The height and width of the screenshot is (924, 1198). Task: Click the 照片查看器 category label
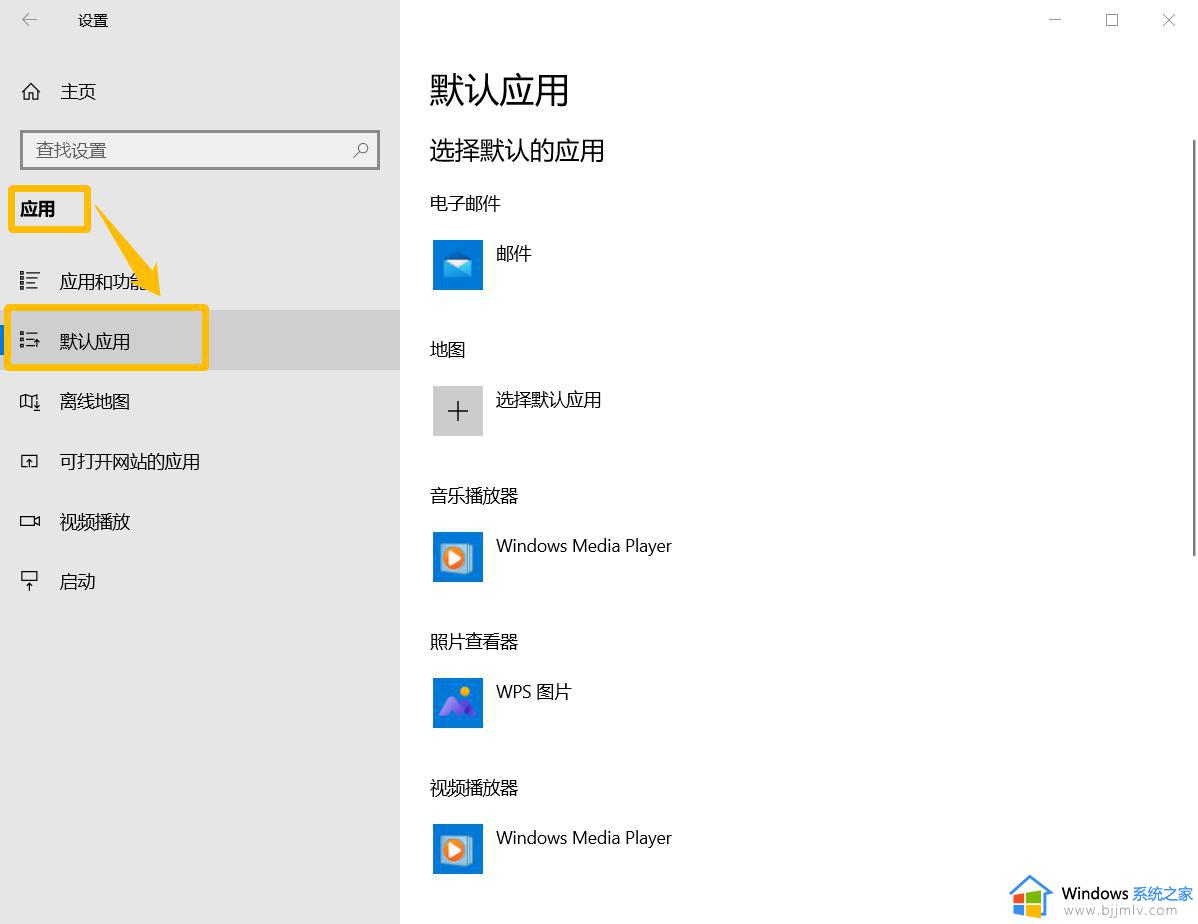click(474, 641)
